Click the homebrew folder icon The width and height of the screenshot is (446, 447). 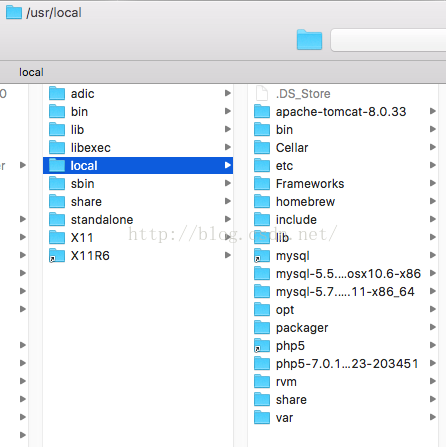click(x=262, y=201)
